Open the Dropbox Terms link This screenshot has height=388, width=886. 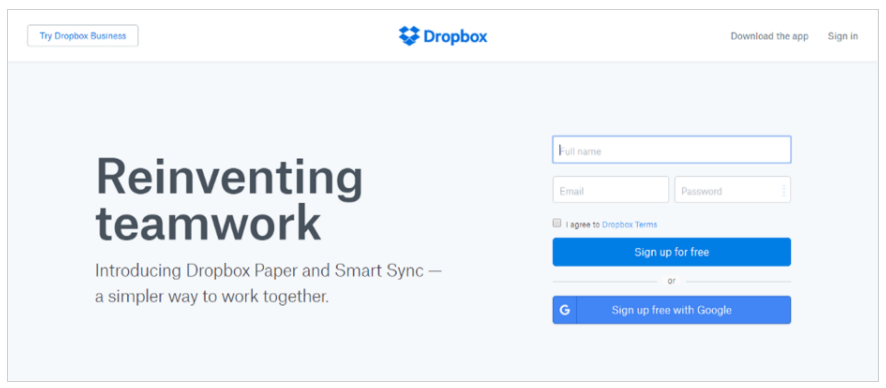(629, 224)
